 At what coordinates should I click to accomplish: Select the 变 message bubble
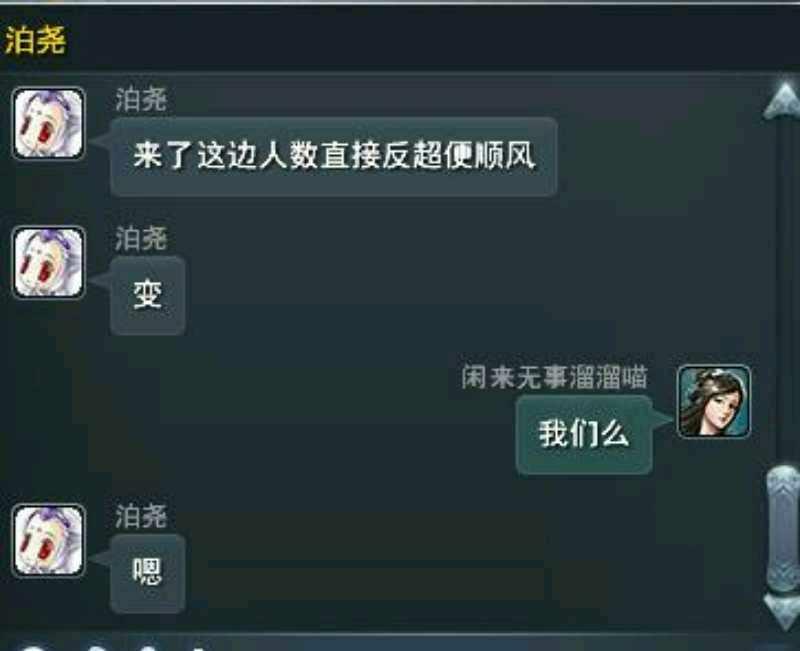pos(147,296)
